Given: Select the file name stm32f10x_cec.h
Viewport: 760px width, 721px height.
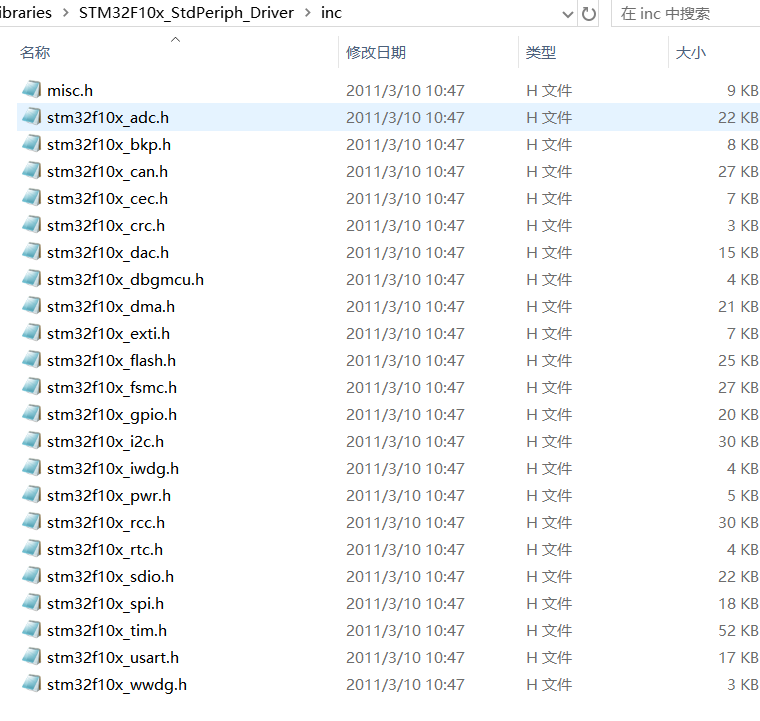Looking at the screenshot, I should coord(107,199).
